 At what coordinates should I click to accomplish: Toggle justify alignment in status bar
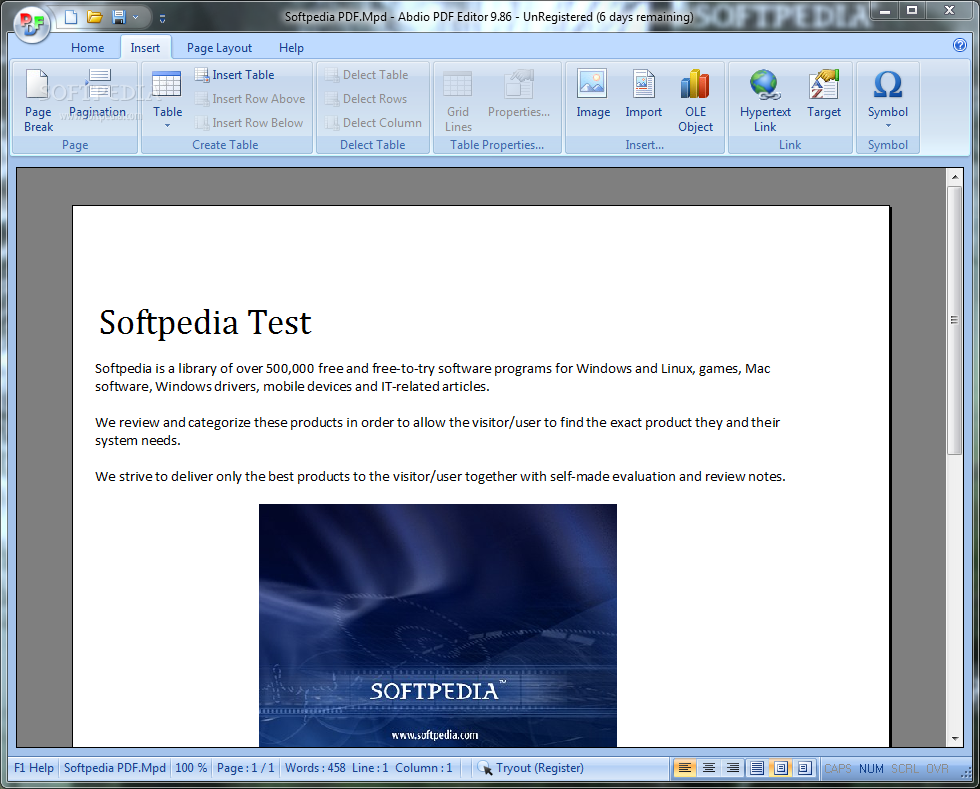[756, 768]
